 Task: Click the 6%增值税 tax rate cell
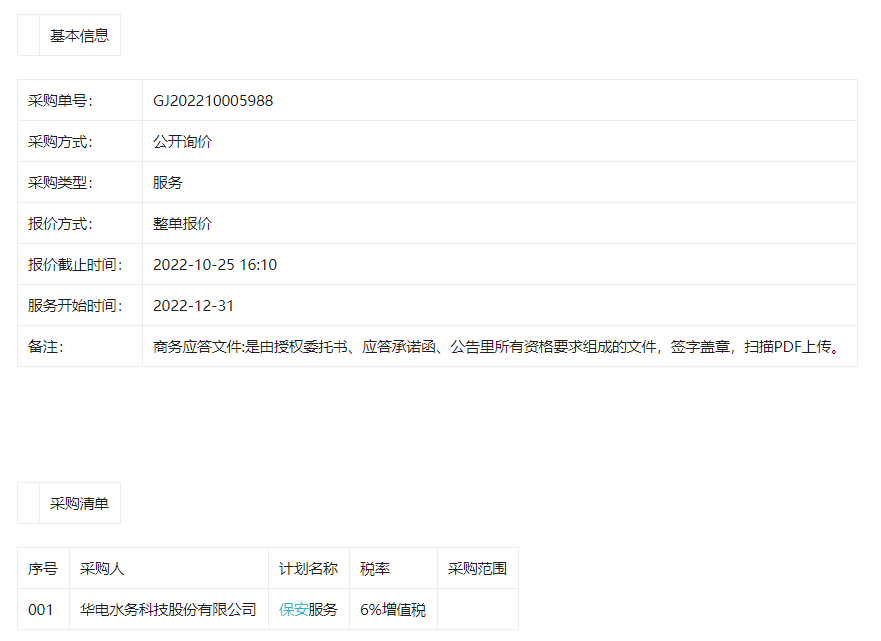click(393, 609)
